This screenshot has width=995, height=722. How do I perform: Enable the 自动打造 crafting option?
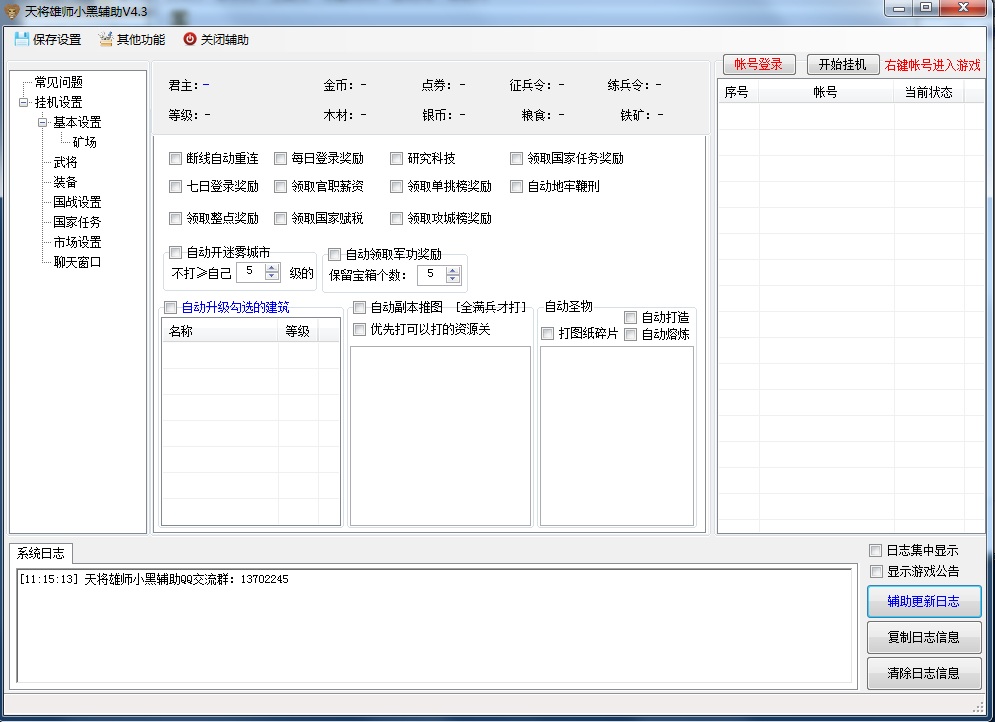coord(630,317)
